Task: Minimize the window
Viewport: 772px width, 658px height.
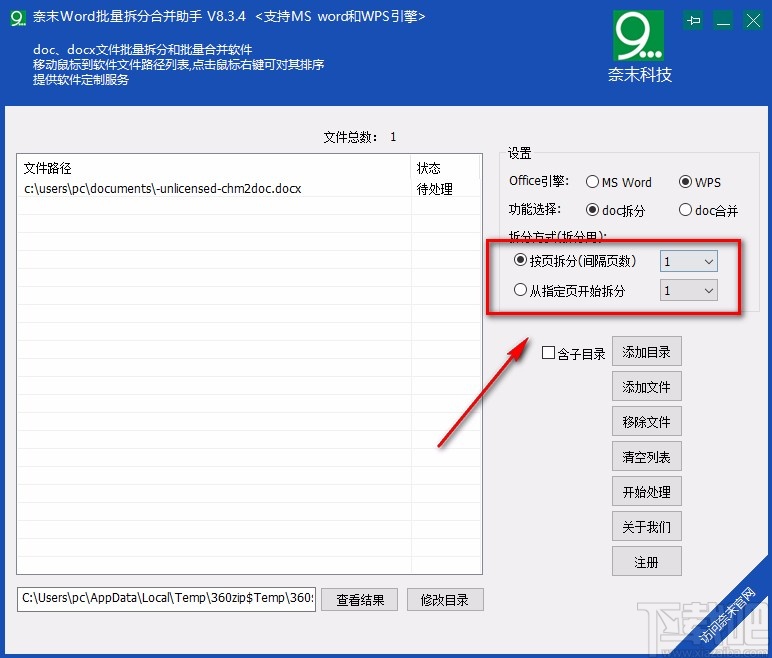Action: pos(723,21)
